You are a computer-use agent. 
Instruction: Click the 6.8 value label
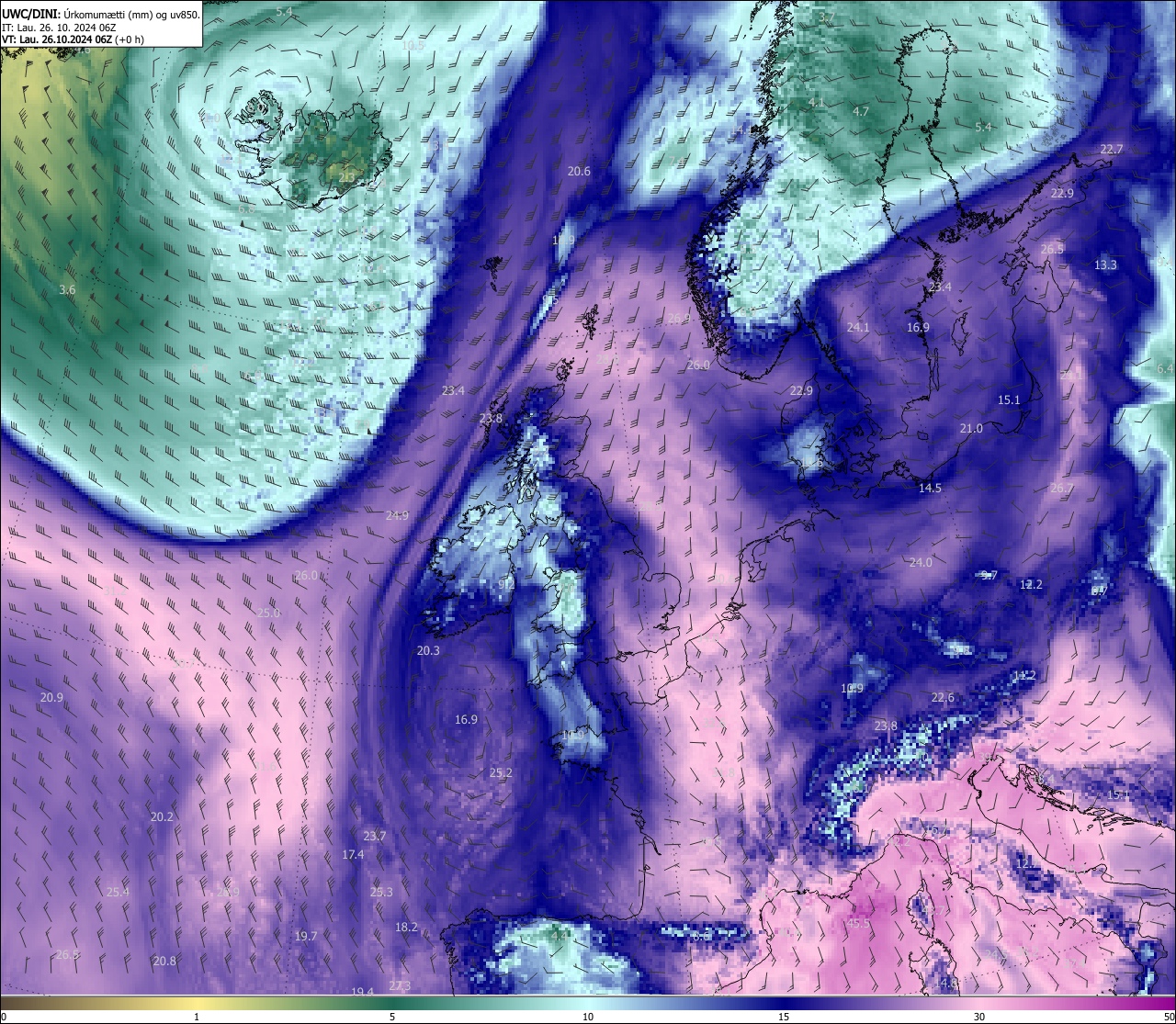point(246,209)
